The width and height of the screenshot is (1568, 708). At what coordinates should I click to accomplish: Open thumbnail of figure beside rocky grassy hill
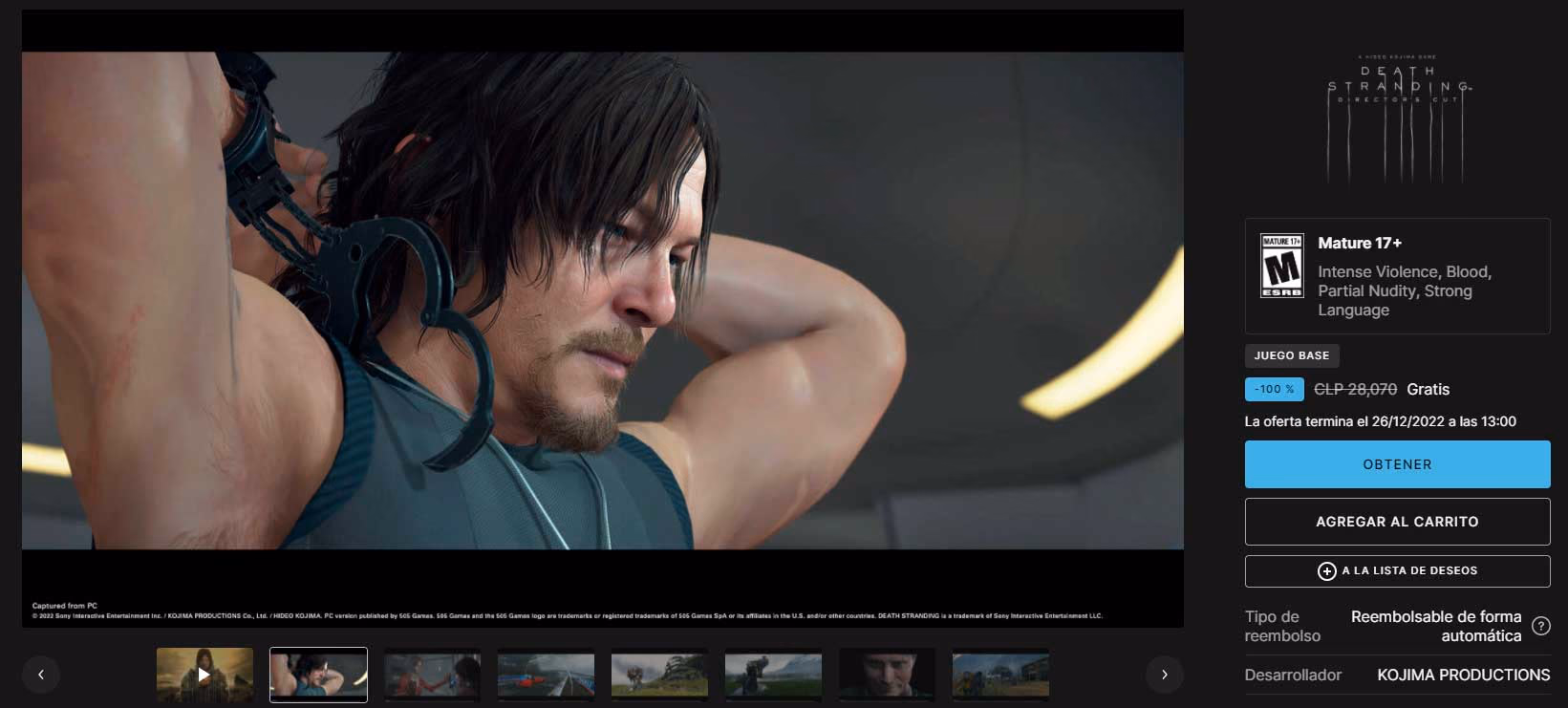tap(659, 675)
